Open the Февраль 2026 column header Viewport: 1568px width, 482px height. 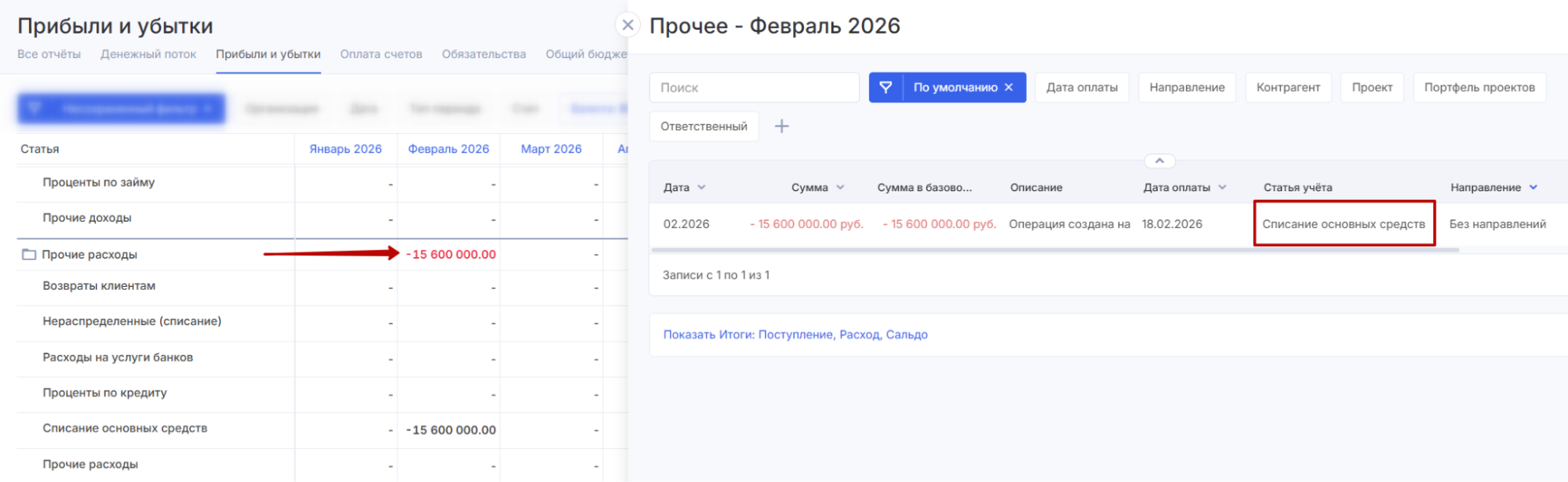[x=448, y=149]
